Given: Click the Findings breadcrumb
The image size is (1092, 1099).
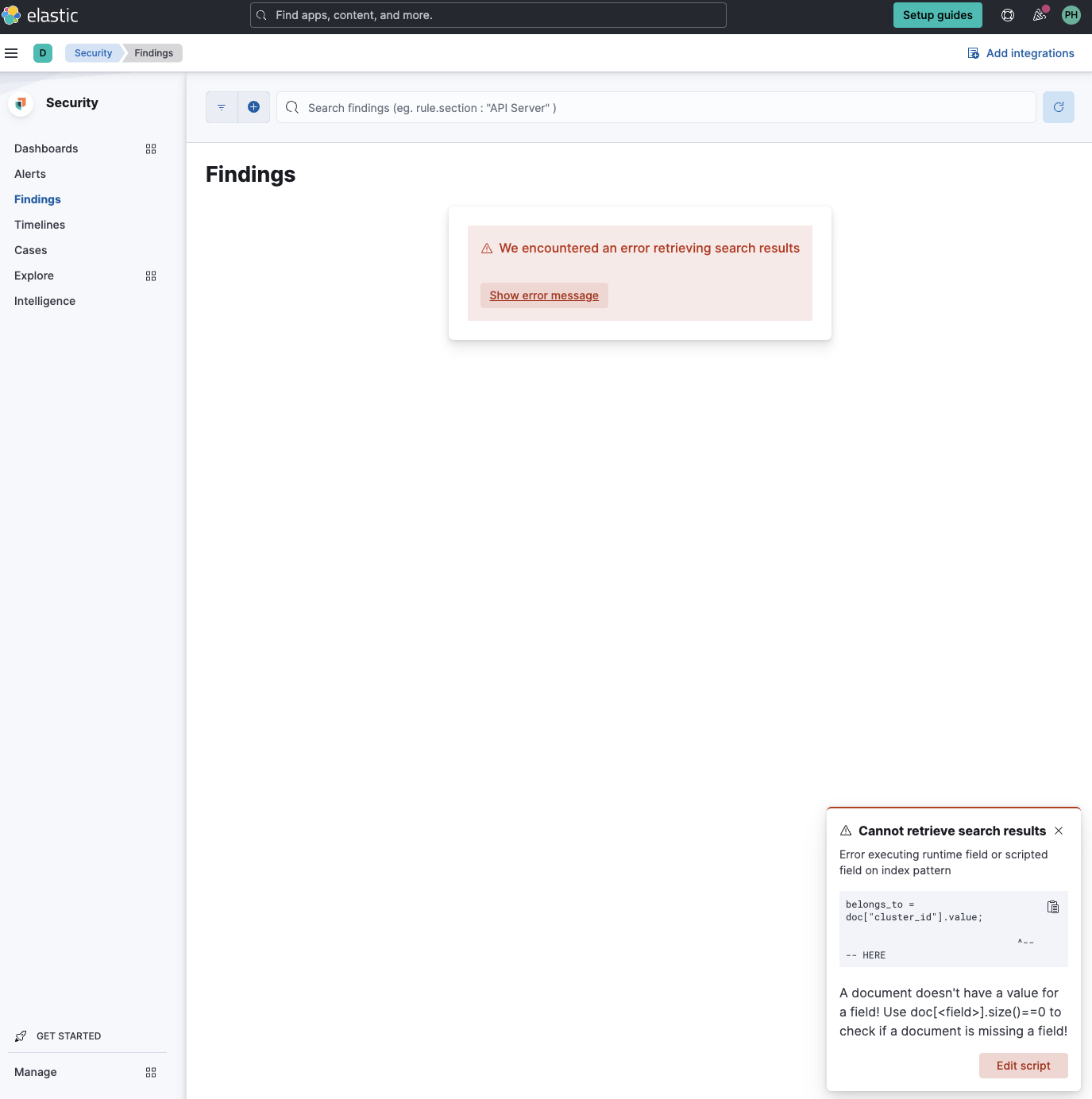Looking at the screenshot, I should [x=154, y=53].
